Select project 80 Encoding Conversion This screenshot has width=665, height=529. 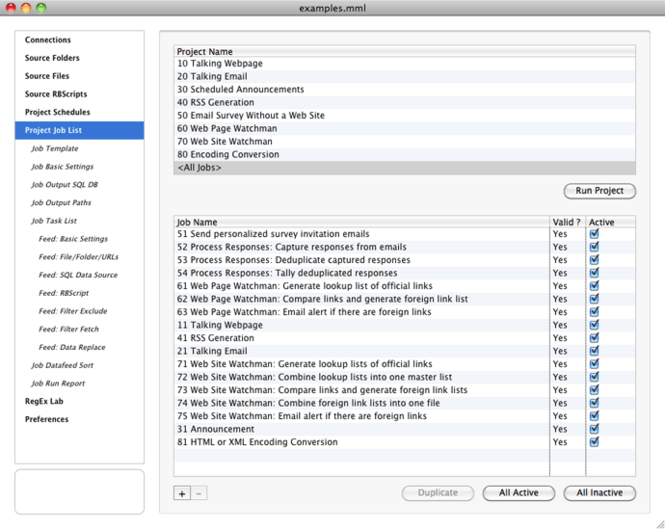point(405,154)
